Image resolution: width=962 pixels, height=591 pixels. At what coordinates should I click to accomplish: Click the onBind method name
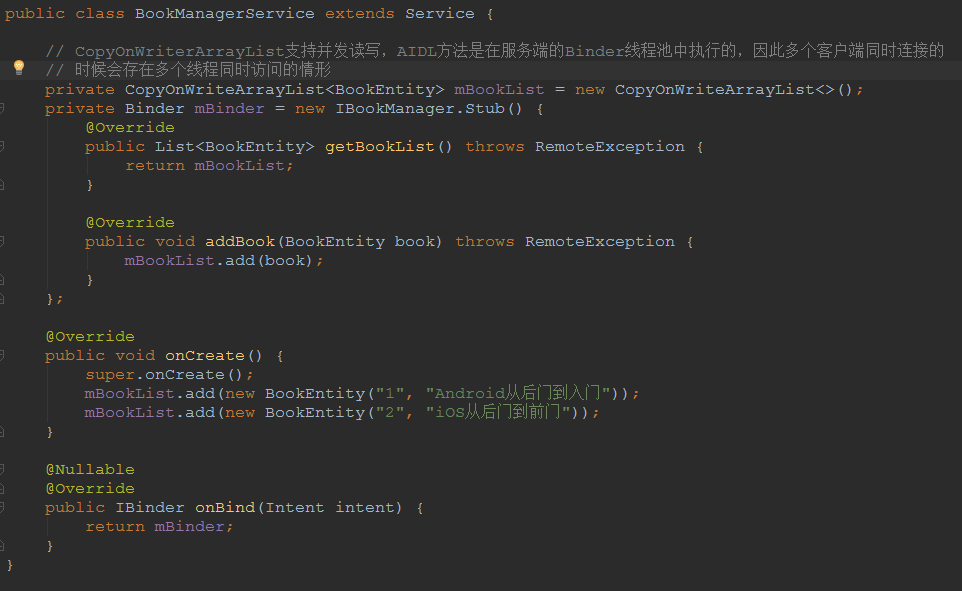(x=225, y=508)
